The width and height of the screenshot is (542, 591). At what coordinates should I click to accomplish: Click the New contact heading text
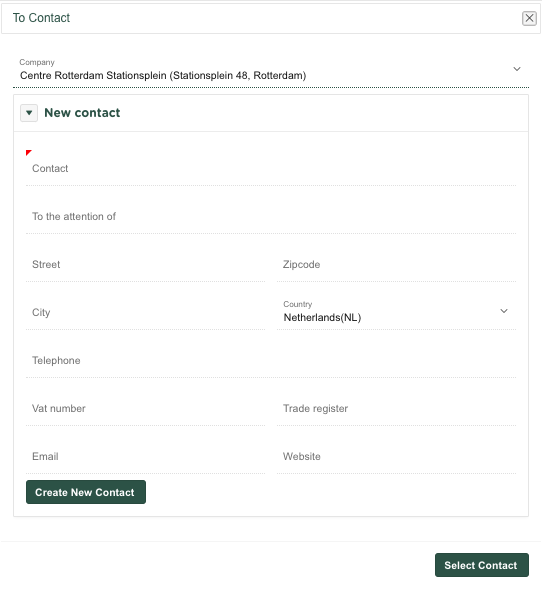(x=82, y=113)
